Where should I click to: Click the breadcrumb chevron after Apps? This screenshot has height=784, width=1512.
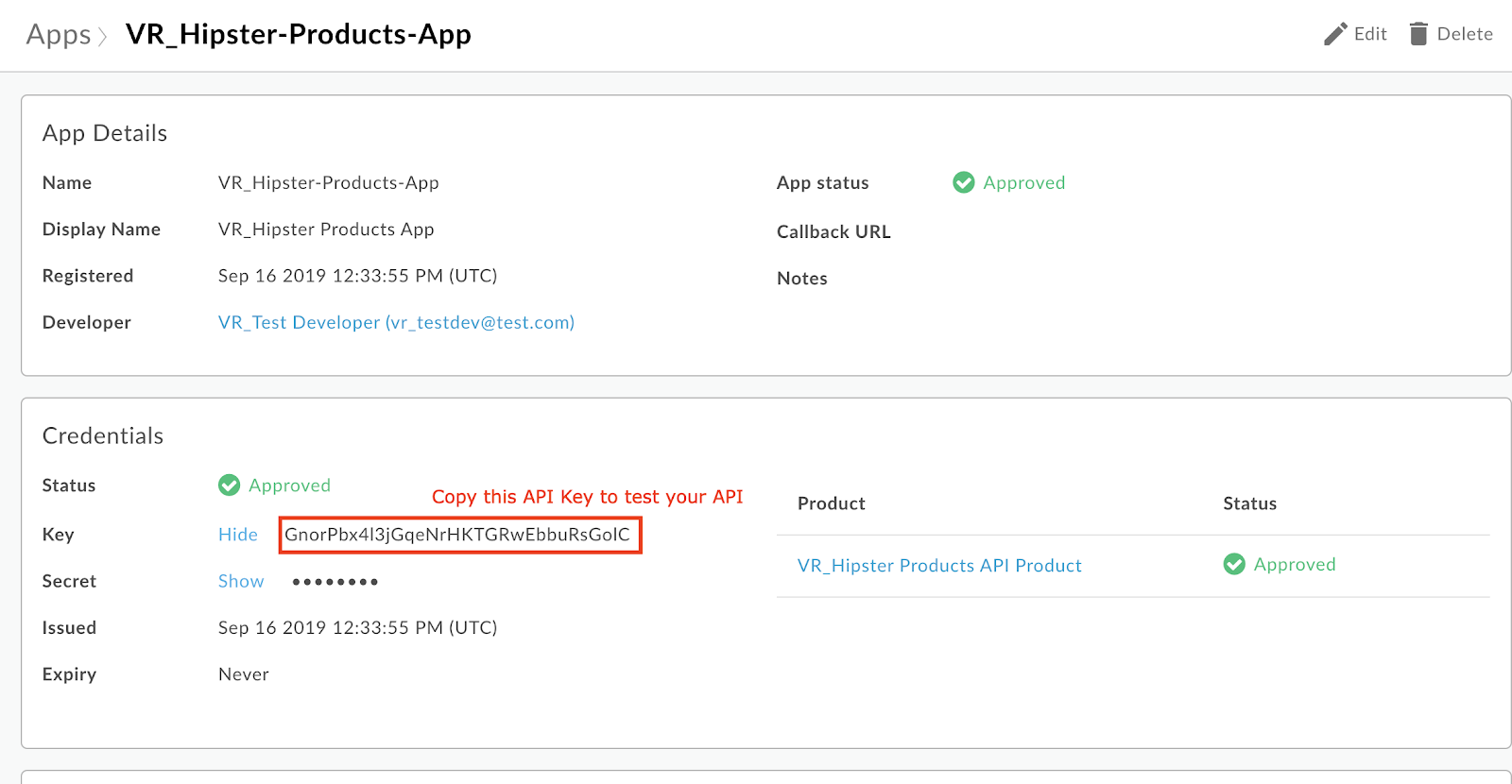103,37
